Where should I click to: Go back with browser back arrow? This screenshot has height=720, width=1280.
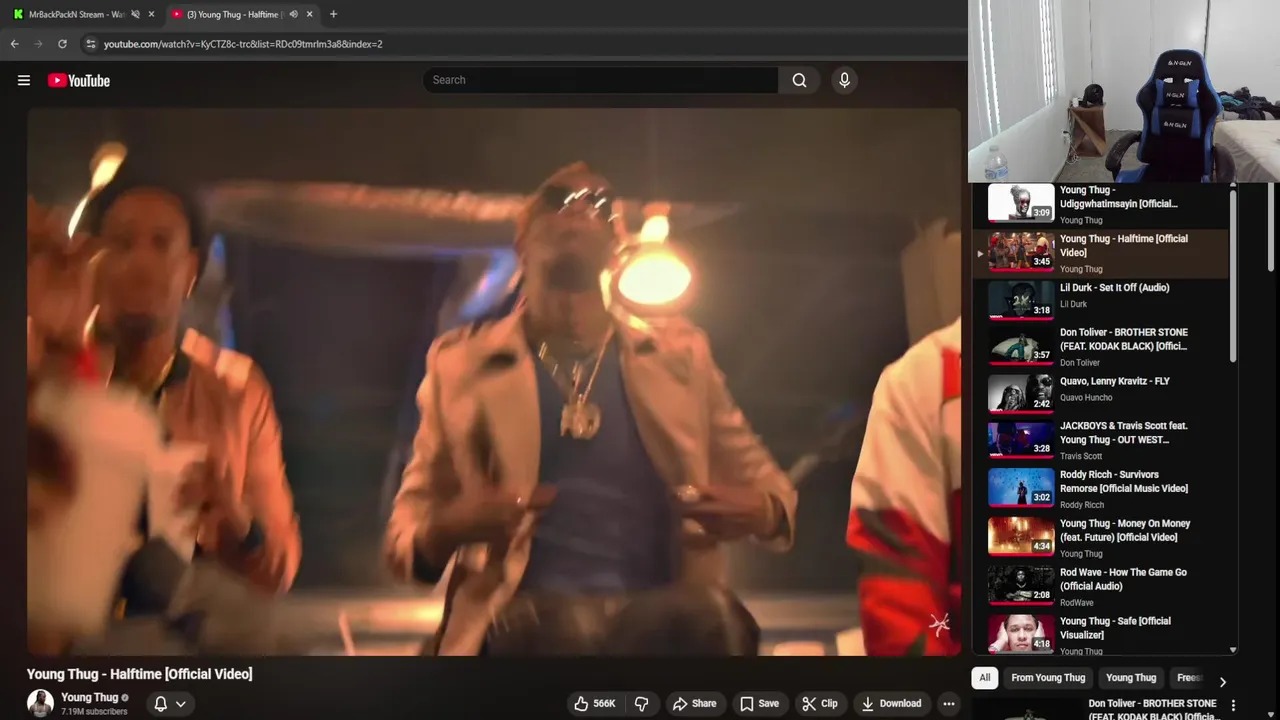[14, 44]
